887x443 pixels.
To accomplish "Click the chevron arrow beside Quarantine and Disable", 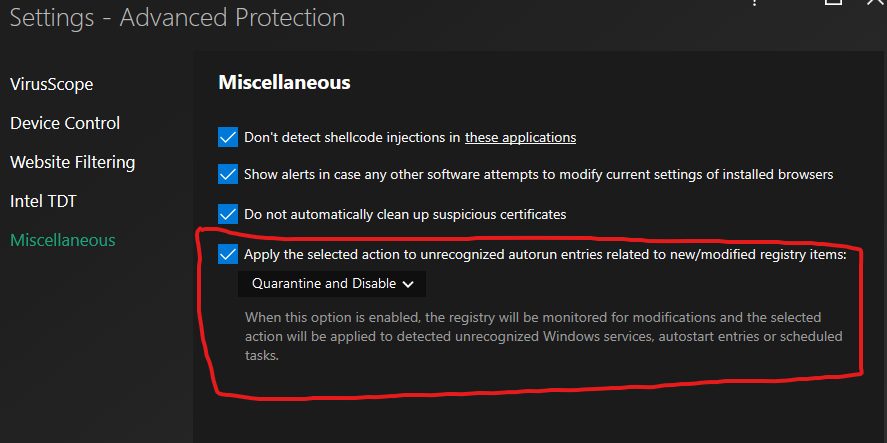I will [408, 284].
